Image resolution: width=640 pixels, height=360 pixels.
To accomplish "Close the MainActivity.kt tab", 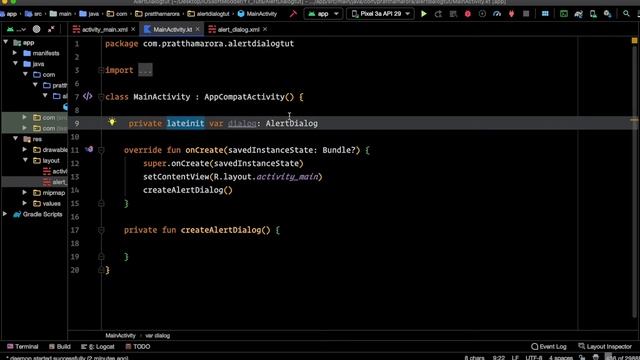I will pos(198,29).
